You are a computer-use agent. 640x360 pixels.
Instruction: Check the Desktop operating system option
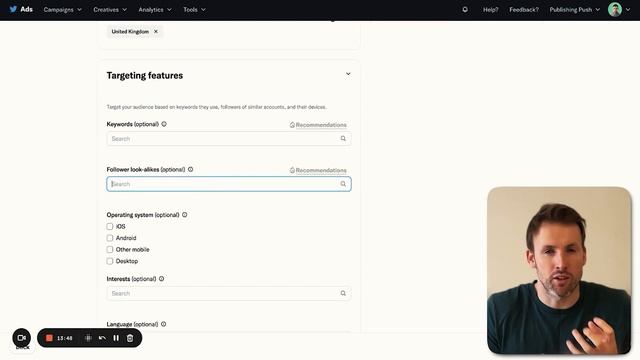click(x=110, y=261)
